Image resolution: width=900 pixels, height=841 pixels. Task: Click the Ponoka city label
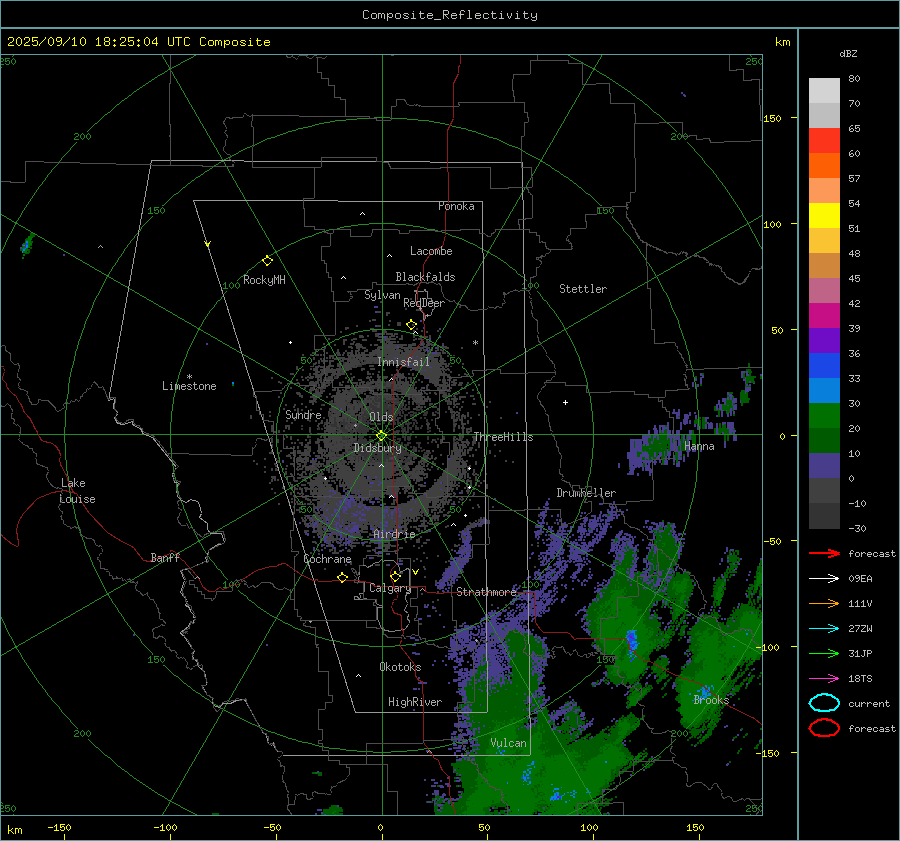[x=456, y=206]
